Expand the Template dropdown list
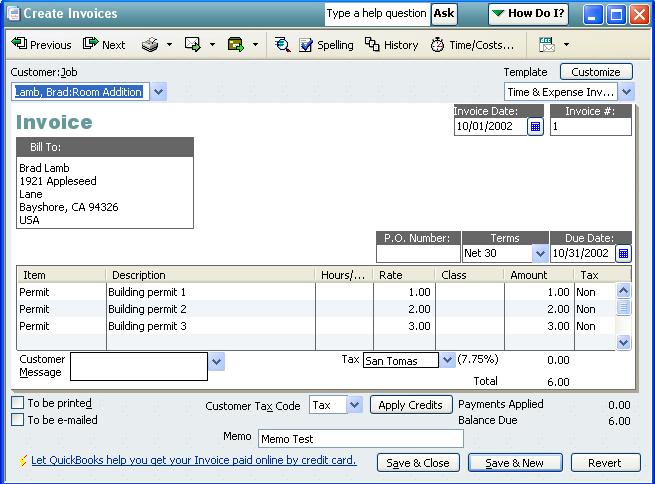The width and height of the screenshot is (655, 484). point(626,91)
